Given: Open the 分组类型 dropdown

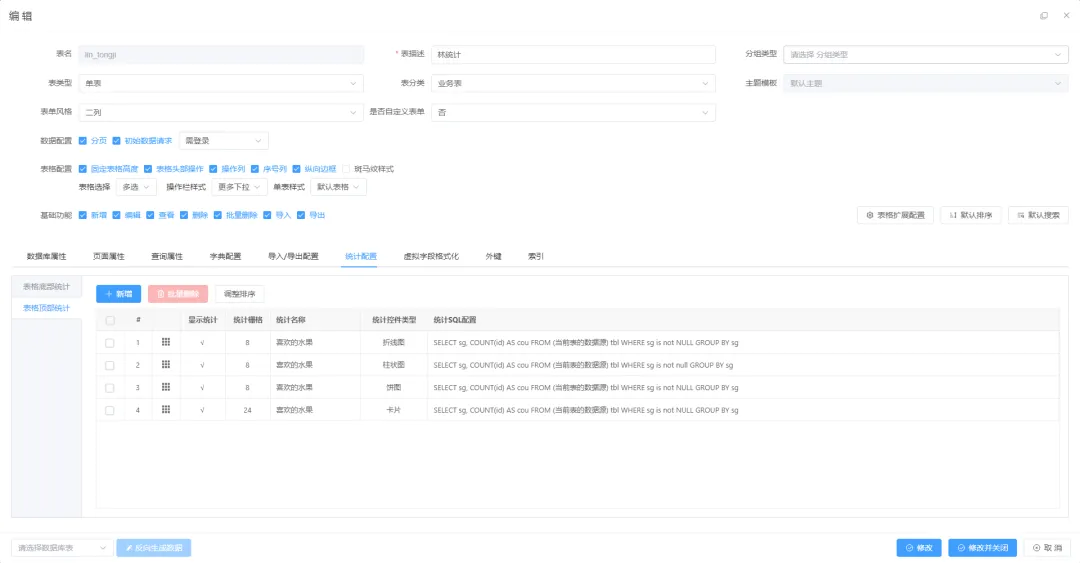Looking at the screenshot, I should point(926,54).
